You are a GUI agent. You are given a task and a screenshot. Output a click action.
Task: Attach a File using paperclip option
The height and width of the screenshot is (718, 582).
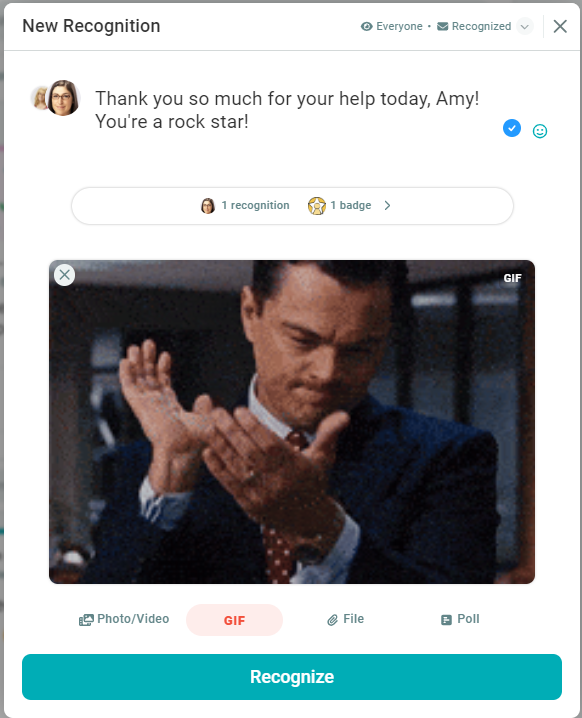346,619
